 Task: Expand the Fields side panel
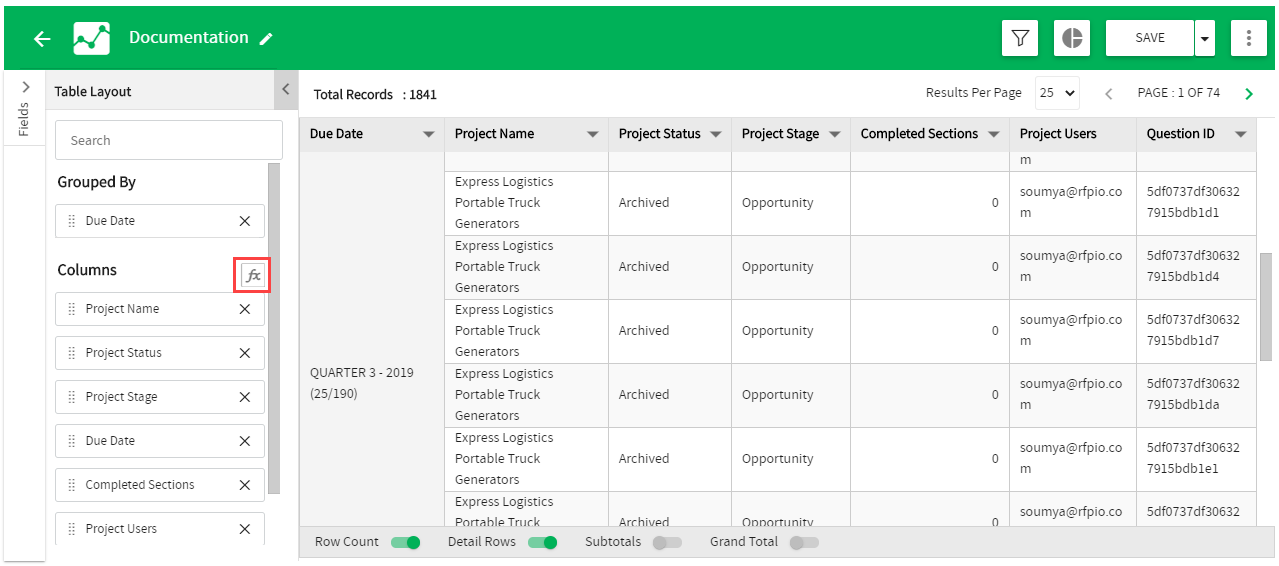[25, 87]
